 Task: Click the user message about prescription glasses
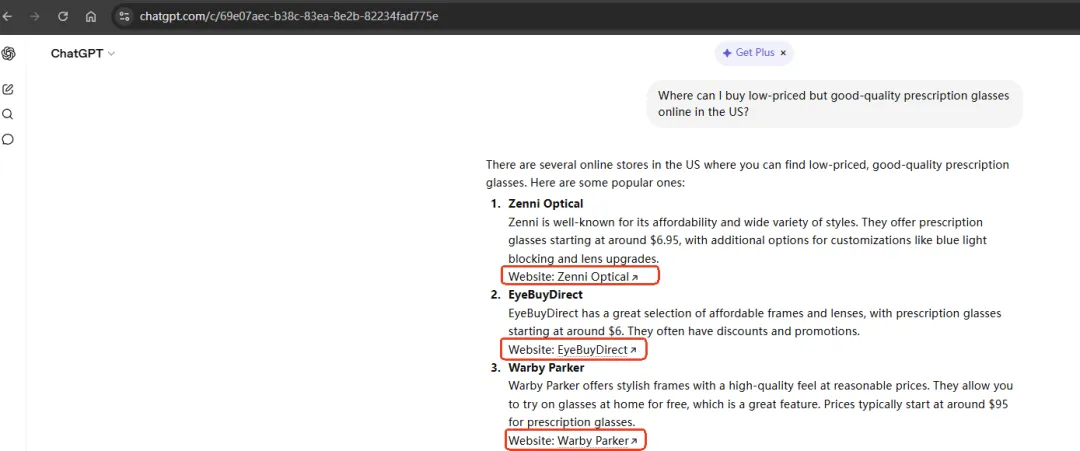tap(834, 104)
